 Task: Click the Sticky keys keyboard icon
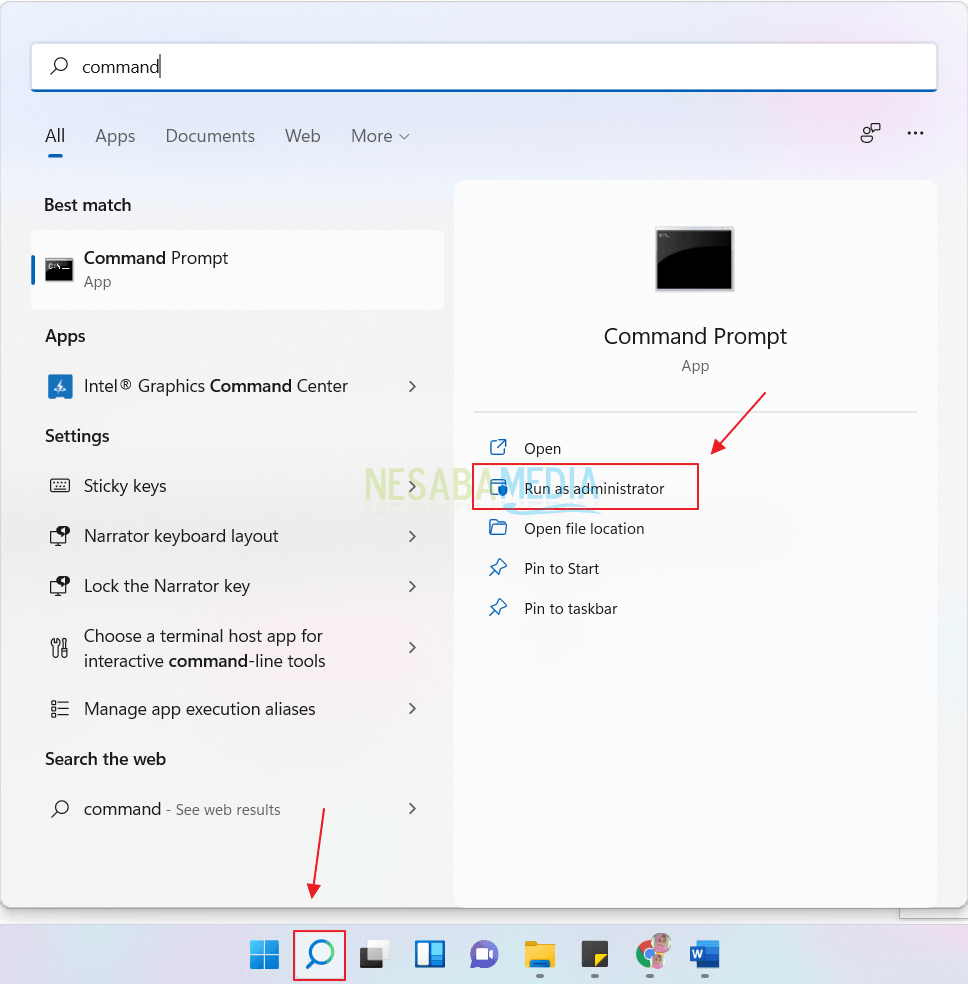[60, 486]
